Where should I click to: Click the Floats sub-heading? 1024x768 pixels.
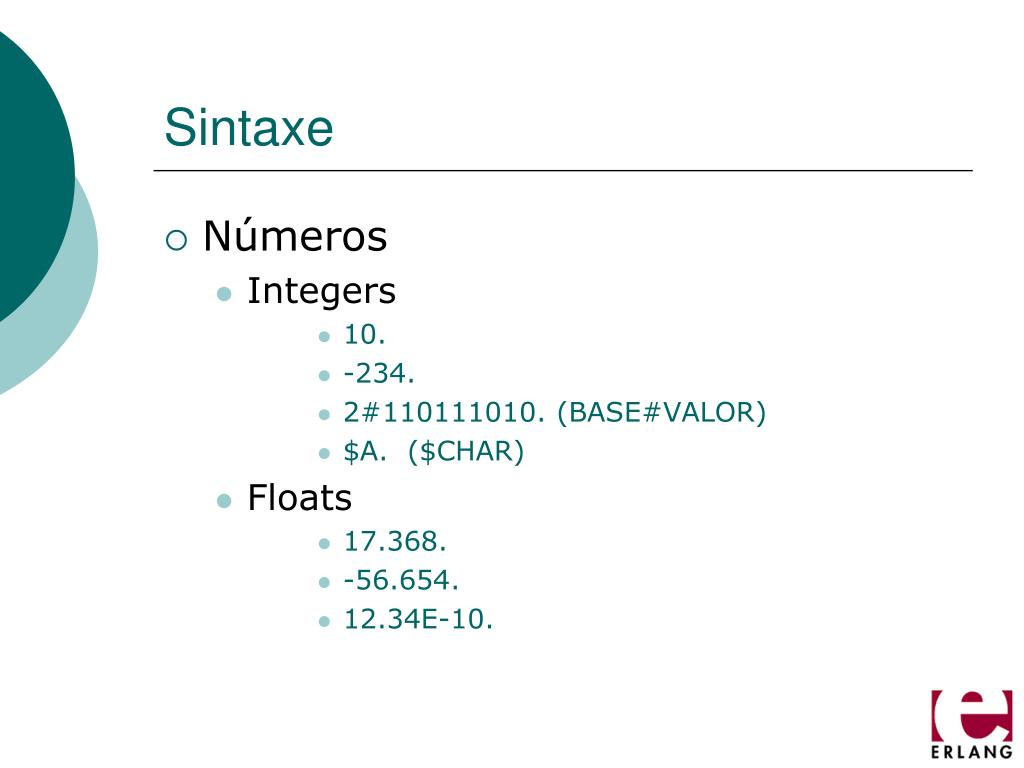click(x=300, y=498)
